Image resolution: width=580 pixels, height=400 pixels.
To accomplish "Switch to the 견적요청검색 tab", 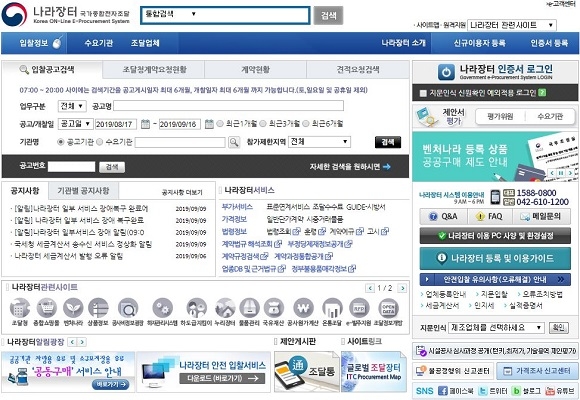I will 358,70.
